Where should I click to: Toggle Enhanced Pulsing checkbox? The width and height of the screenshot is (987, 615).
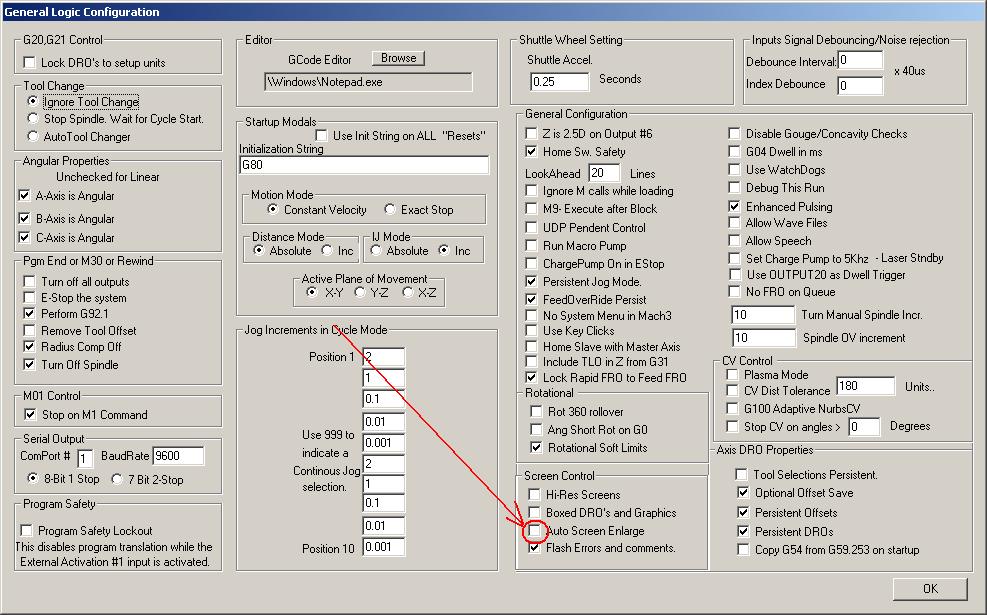(x=734, y=206)
